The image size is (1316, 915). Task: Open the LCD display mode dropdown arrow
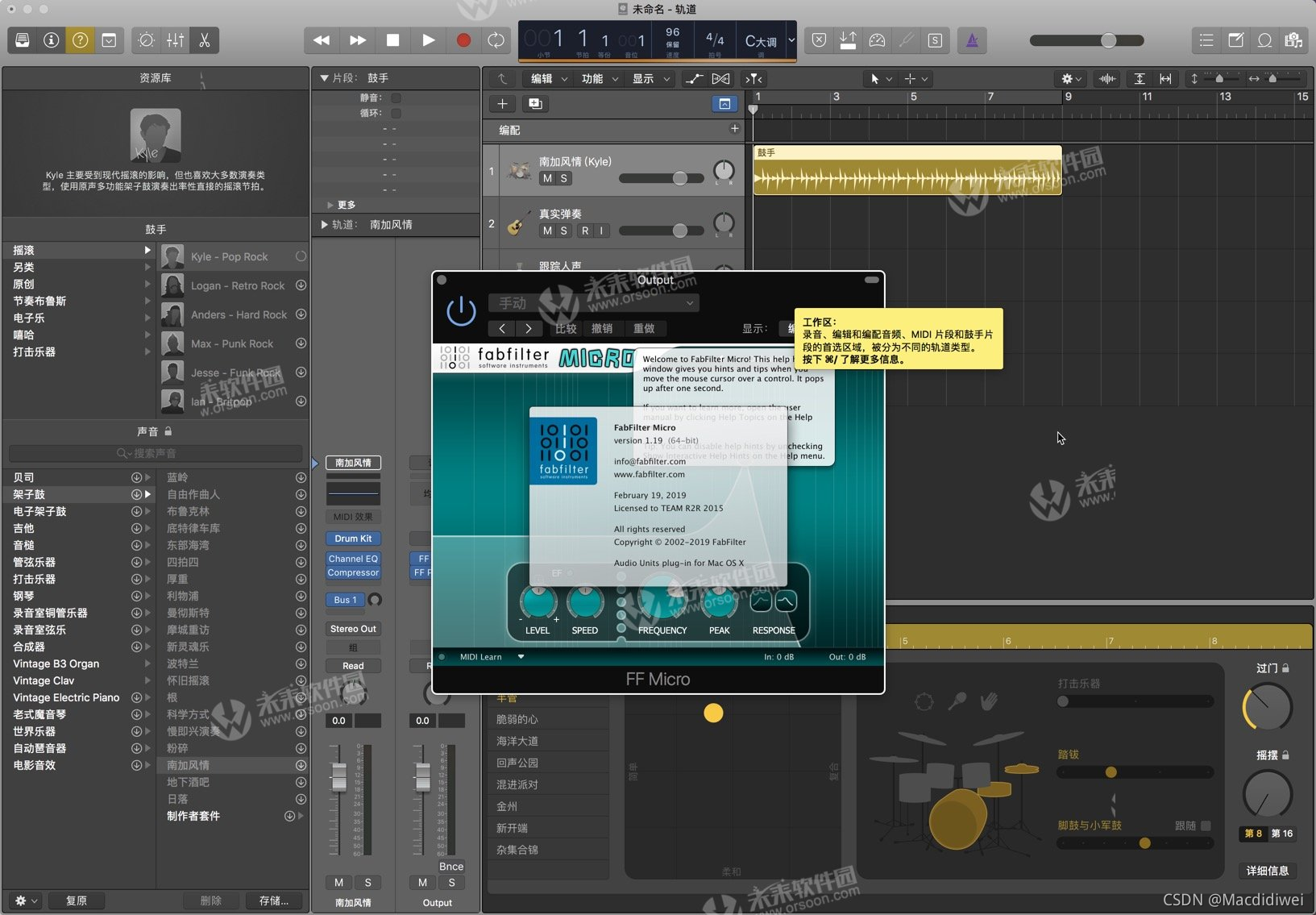(x=791, y=40)
